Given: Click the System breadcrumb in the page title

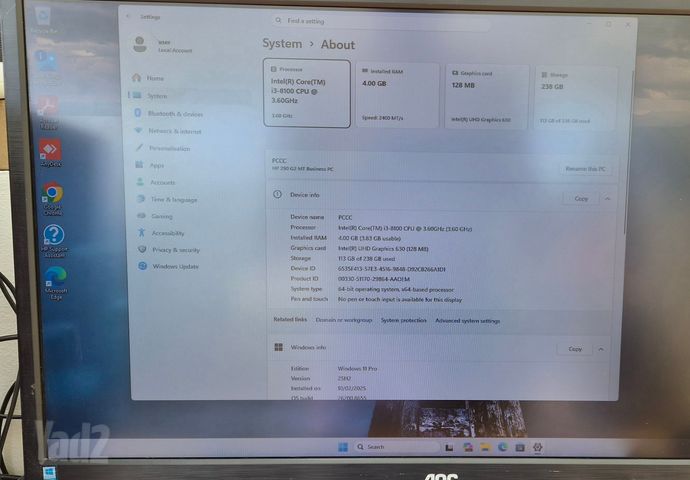Looking at the screenshot, I should (282, 44).
